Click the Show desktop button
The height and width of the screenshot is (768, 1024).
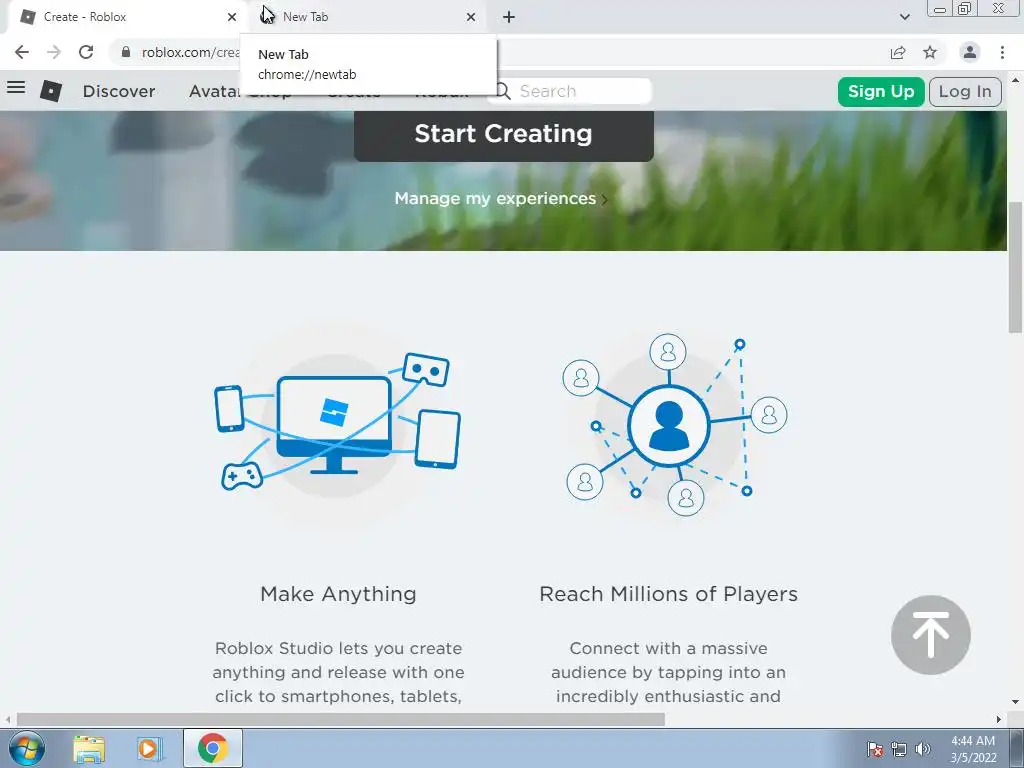tap(1017, 748)
